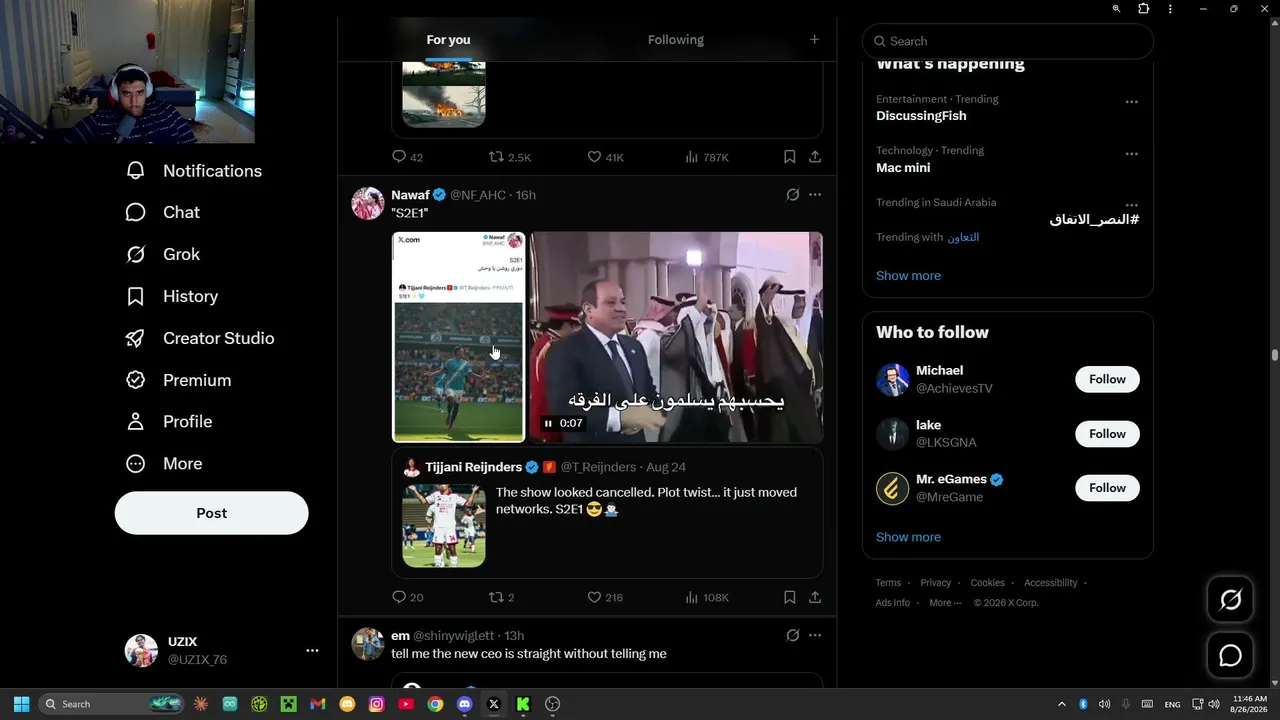The image size is (1280, 720).
Task: Expand the footer More menu
Action: (x=945, y=603)
